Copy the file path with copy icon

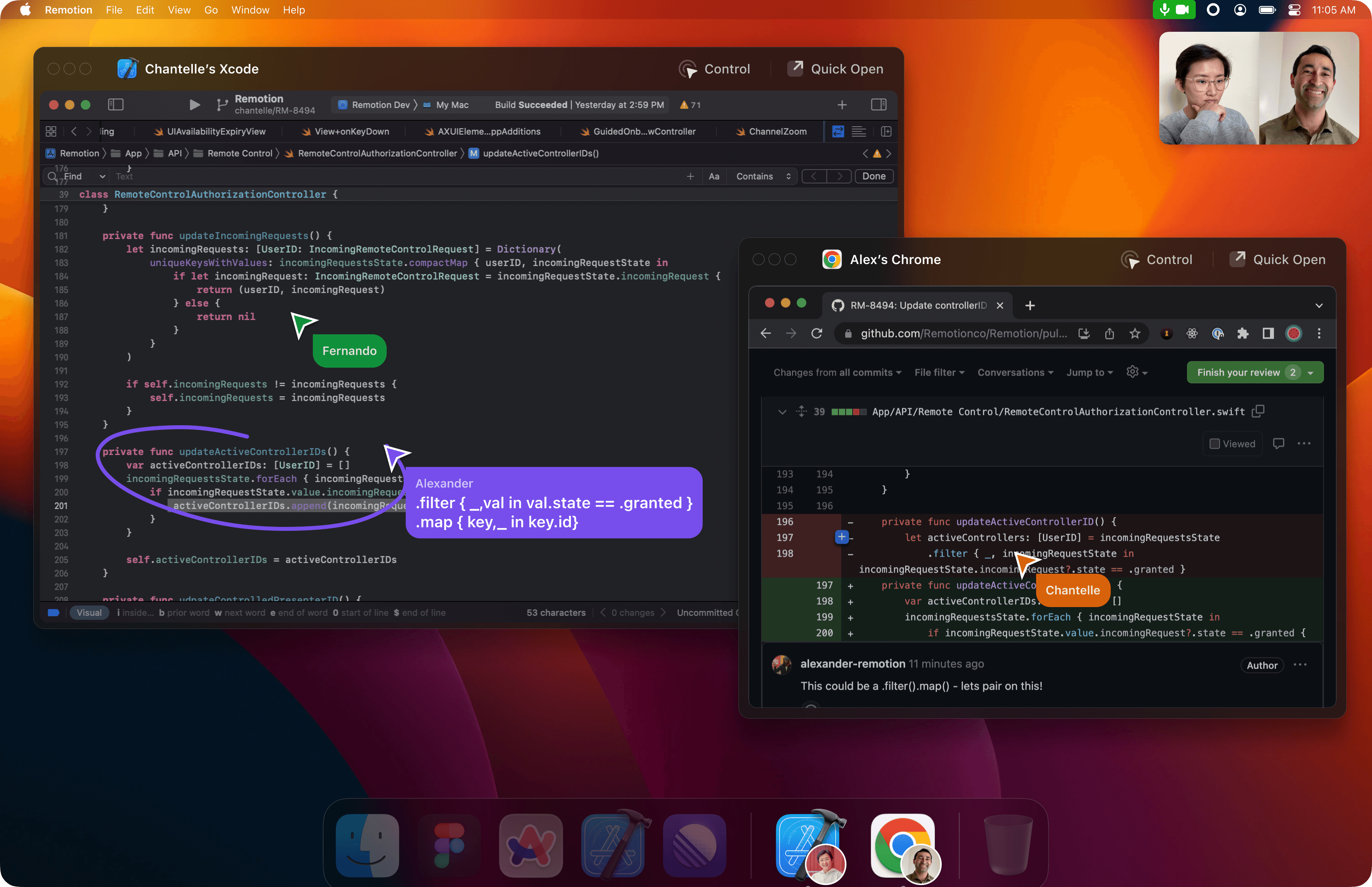(x=1258, y=411)
